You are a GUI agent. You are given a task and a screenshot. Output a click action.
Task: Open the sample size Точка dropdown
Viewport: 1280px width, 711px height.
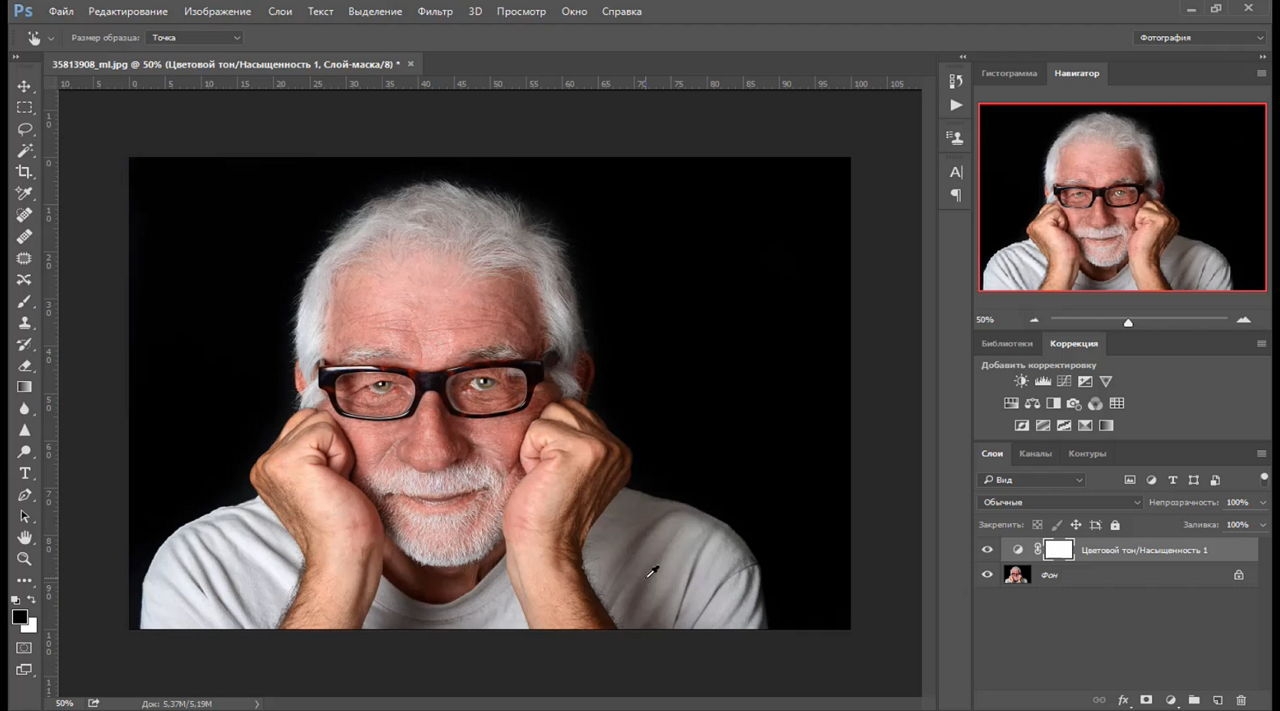195,37
